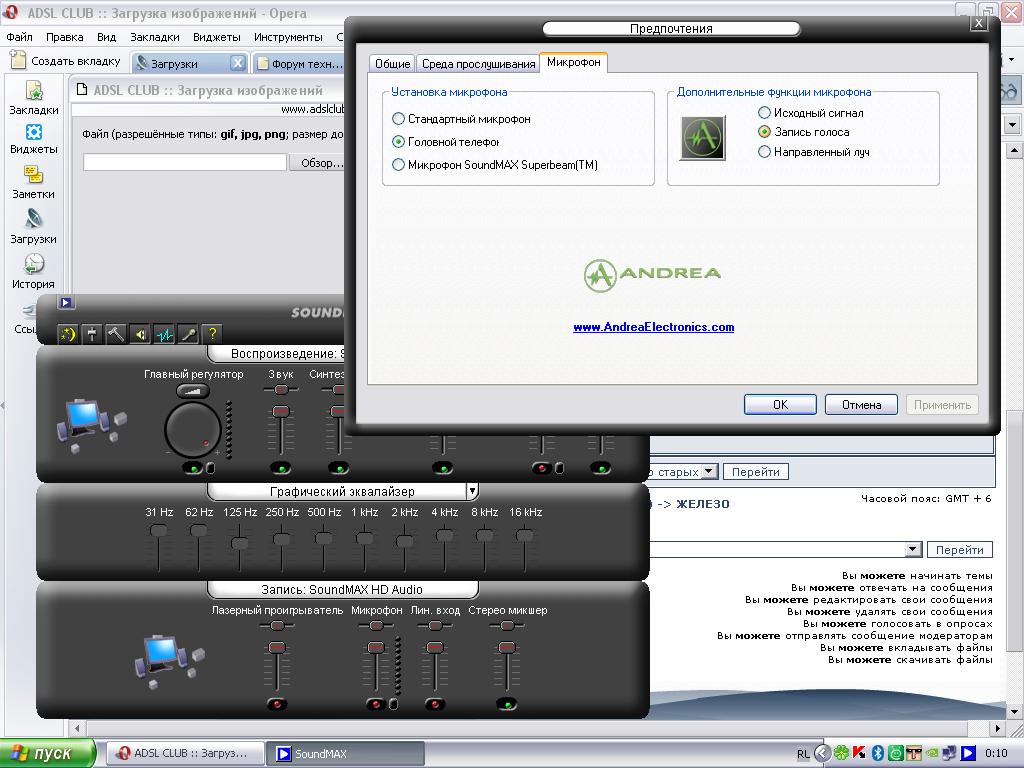Image resolution: width=1024 pixels, height=768 pixels.
Task: Open Виджеты panel in Opera sidebar
Action: 34,139
